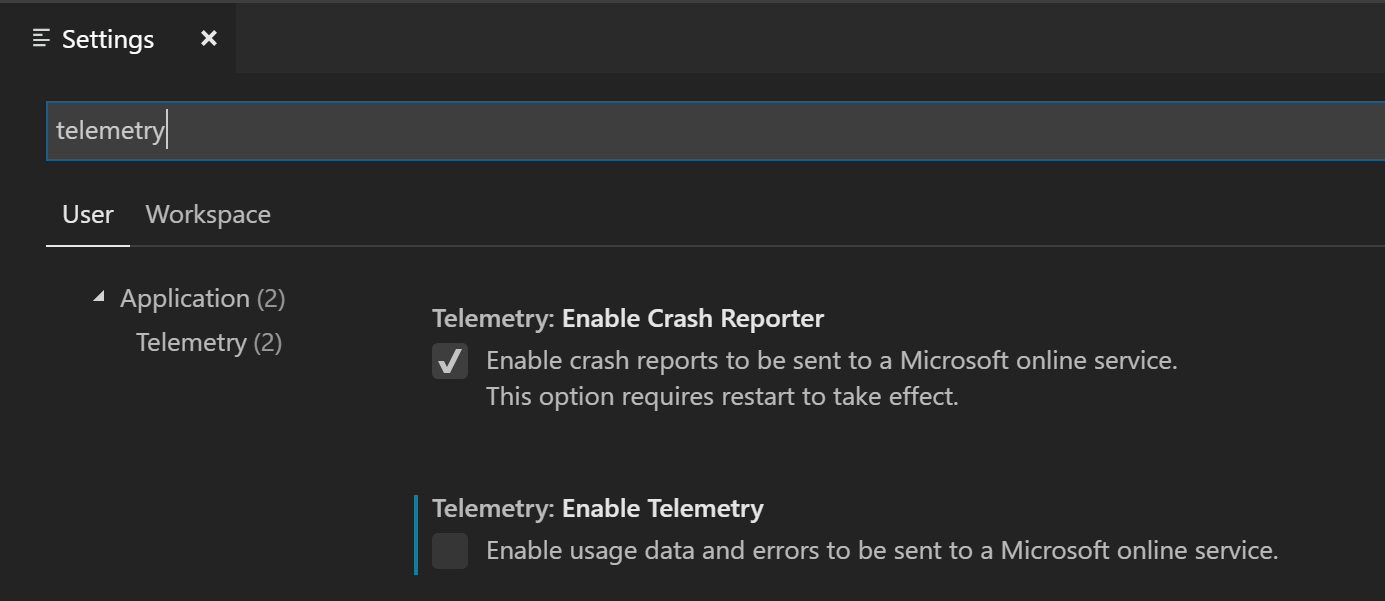Image resolution: width=1385 pixels, height=601 pixels.
Task: Click the crash reporter description text
Action: [830, 359]
